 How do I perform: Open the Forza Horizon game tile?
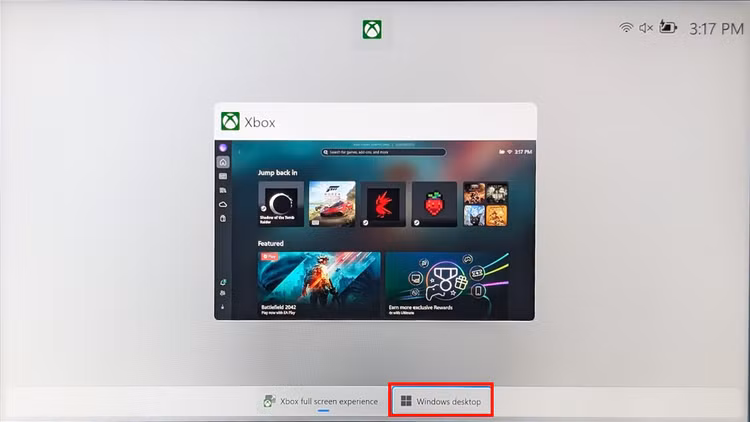(332, 204)
